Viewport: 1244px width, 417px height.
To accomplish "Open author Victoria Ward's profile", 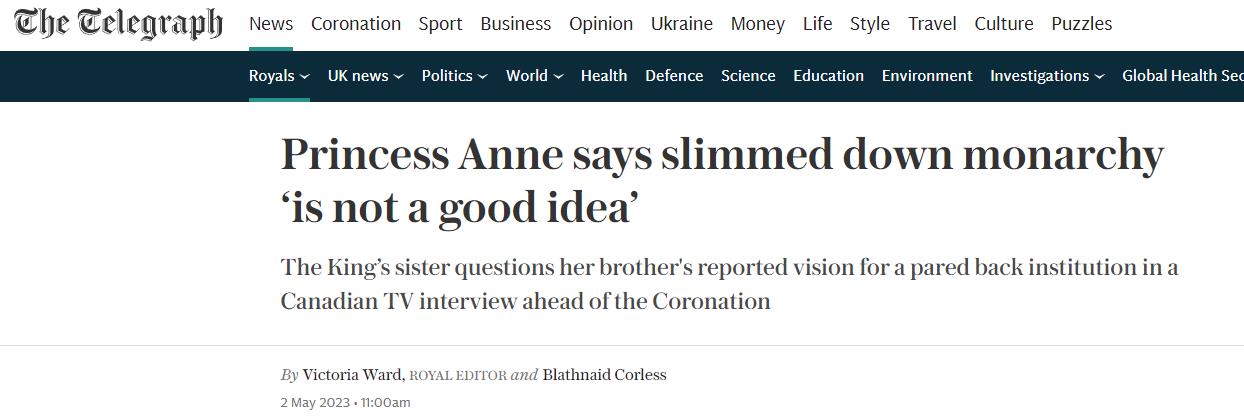I will click(x=352, y=375).
